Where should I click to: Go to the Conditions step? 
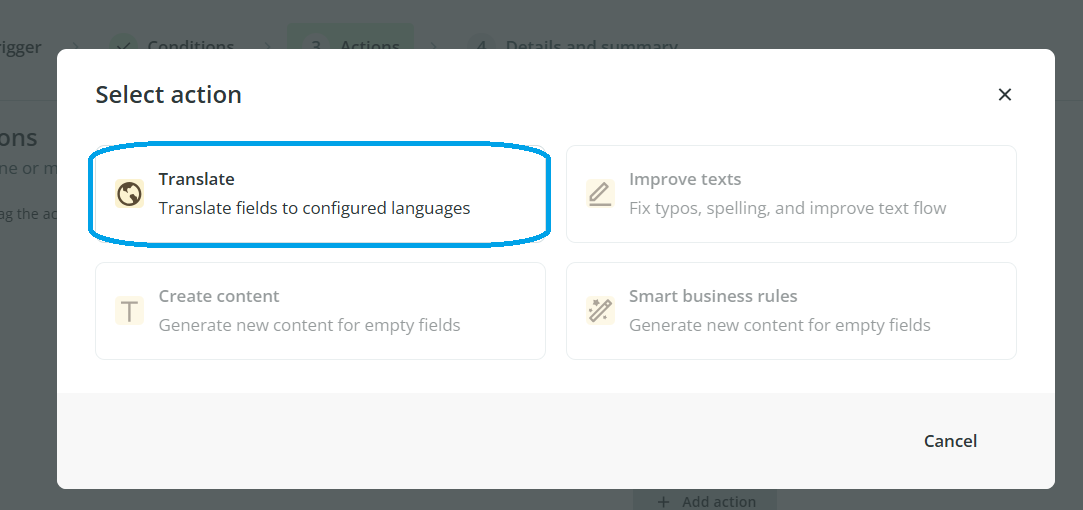click(x=190, y=47)
